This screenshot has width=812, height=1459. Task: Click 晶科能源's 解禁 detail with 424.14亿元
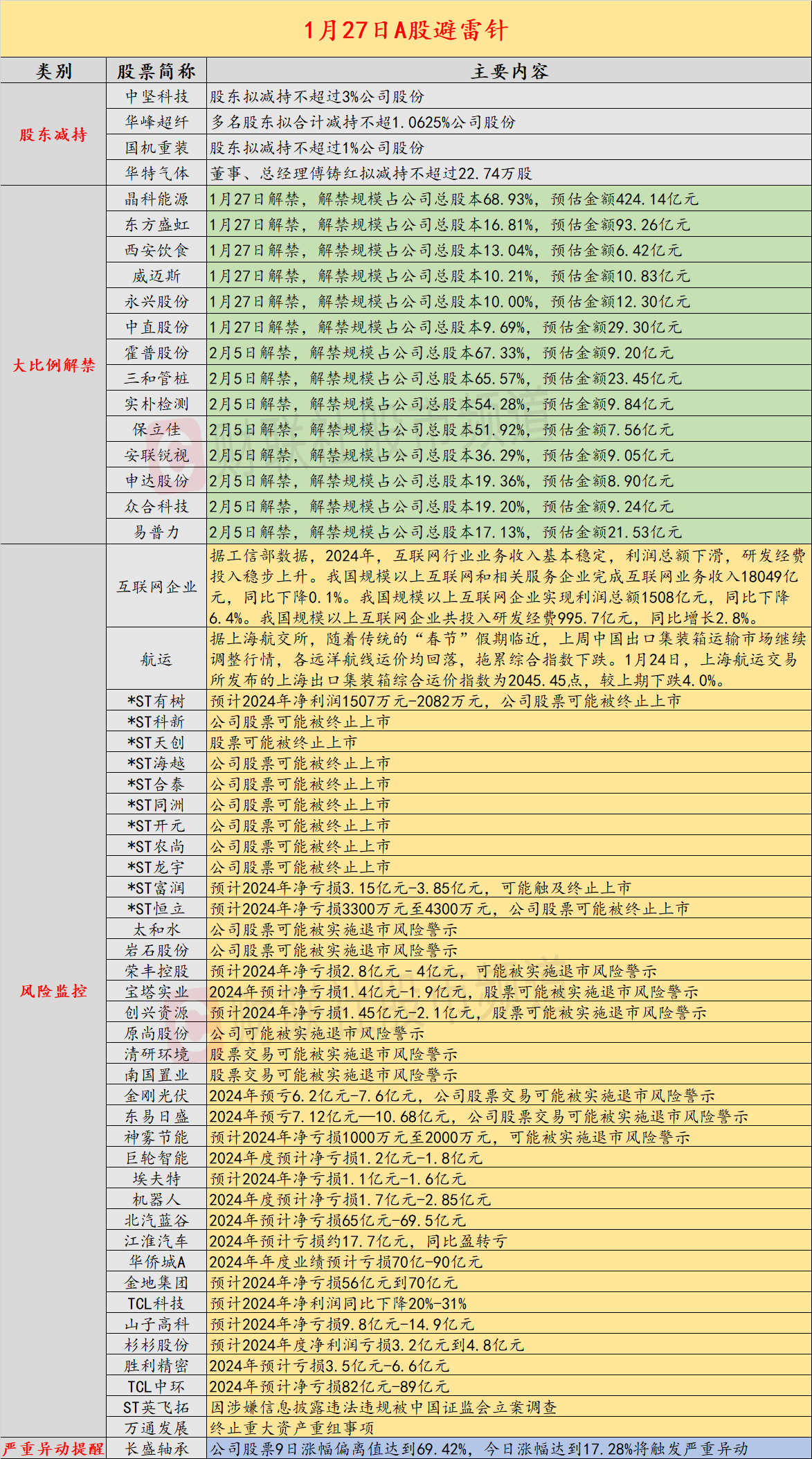click(x=509, y=199)
